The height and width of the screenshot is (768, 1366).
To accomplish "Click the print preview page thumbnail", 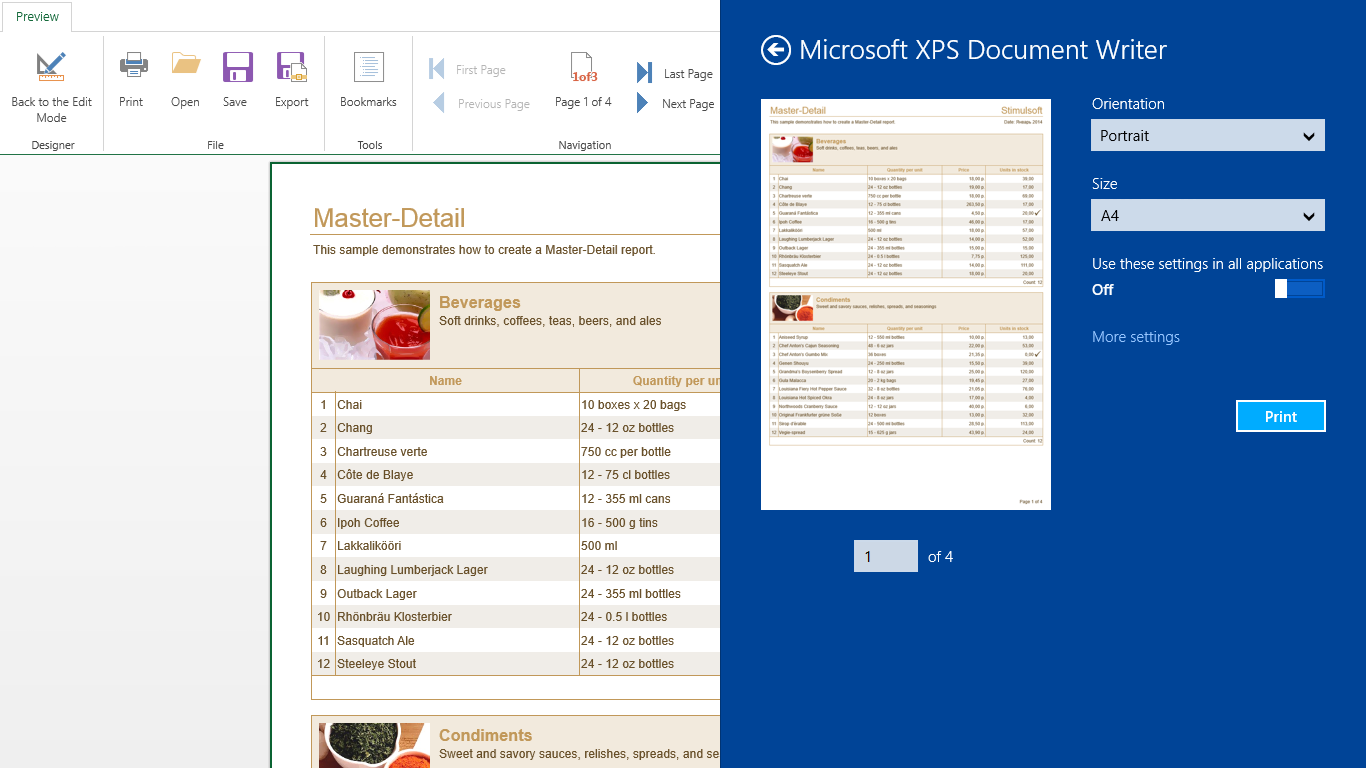I will 905,304.
